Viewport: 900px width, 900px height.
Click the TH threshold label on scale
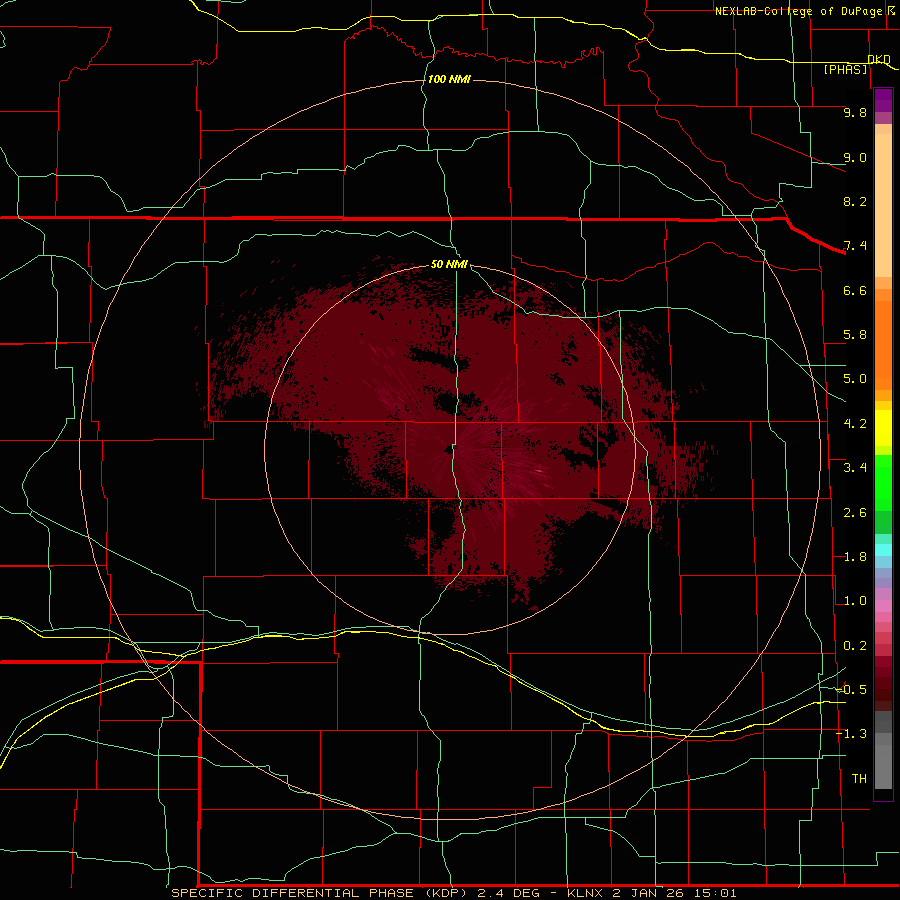point(859,779)
